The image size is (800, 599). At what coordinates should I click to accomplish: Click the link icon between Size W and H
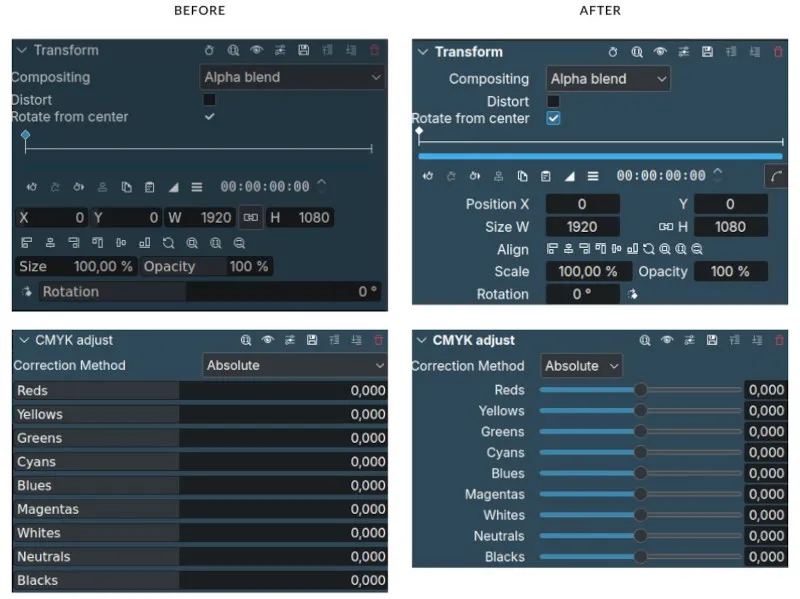tap(667, 227)
